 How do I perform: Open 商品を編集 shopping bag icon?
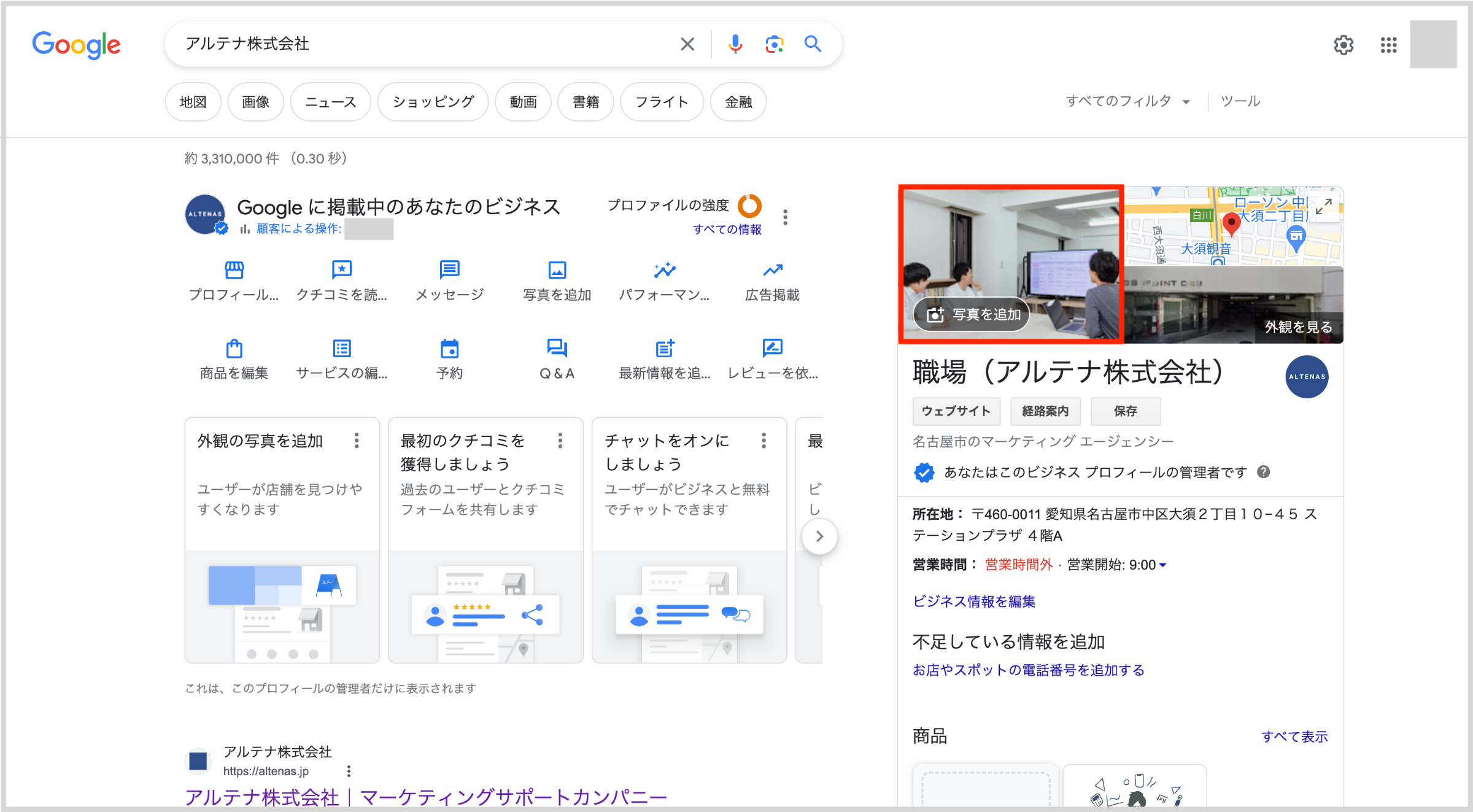pyautogui.click(x=234, y=349)
